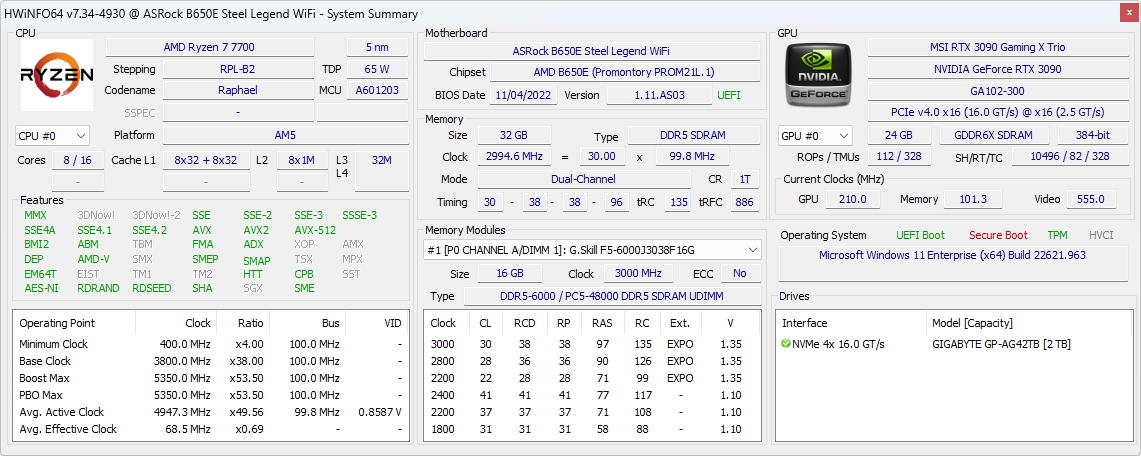Close the System Summary window
This screenshot has height=456, width=1141.
(1124, 13)
